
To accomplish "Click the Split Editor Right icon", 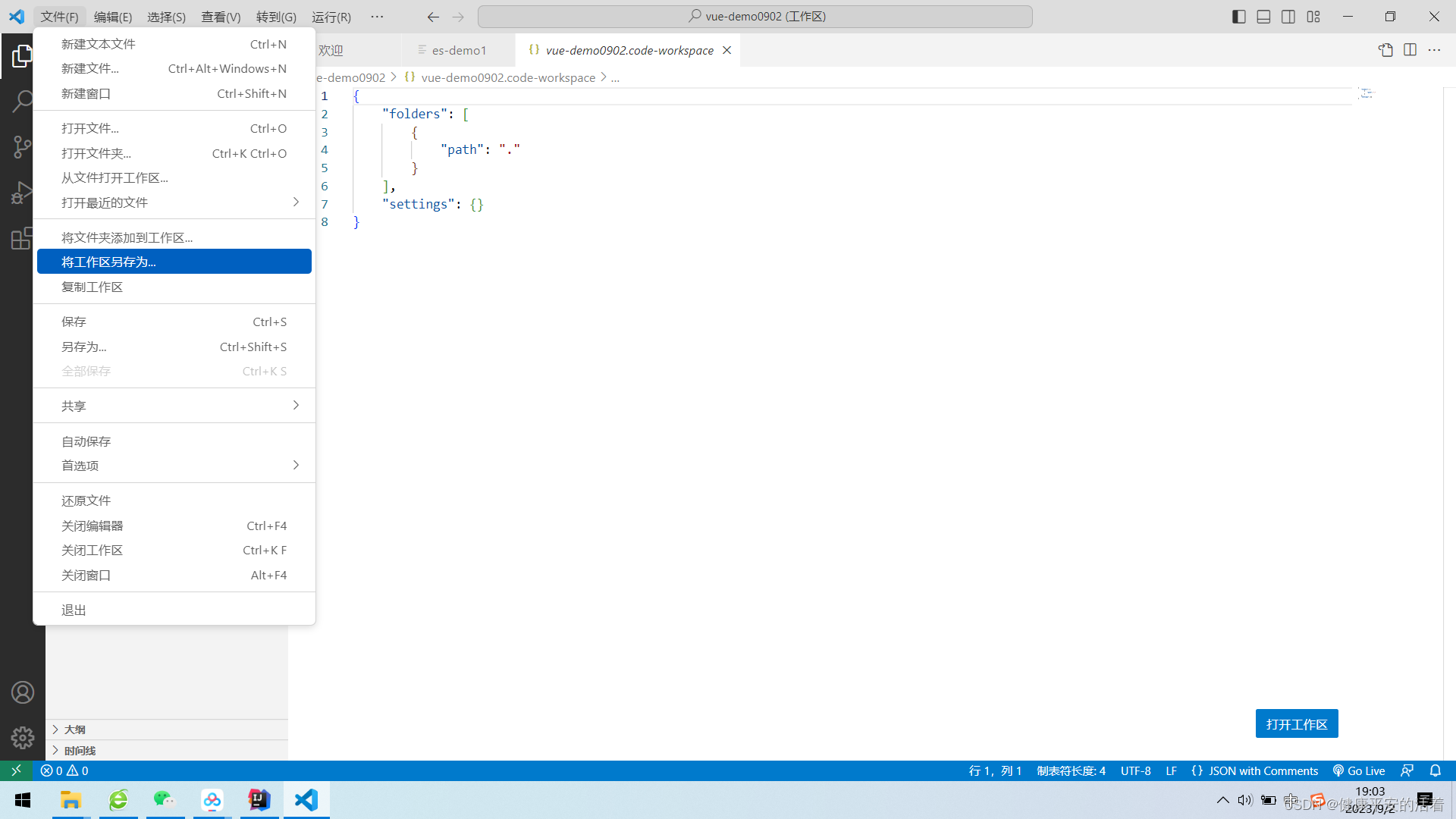I will pyautogui.click(x=1410, y=50).
